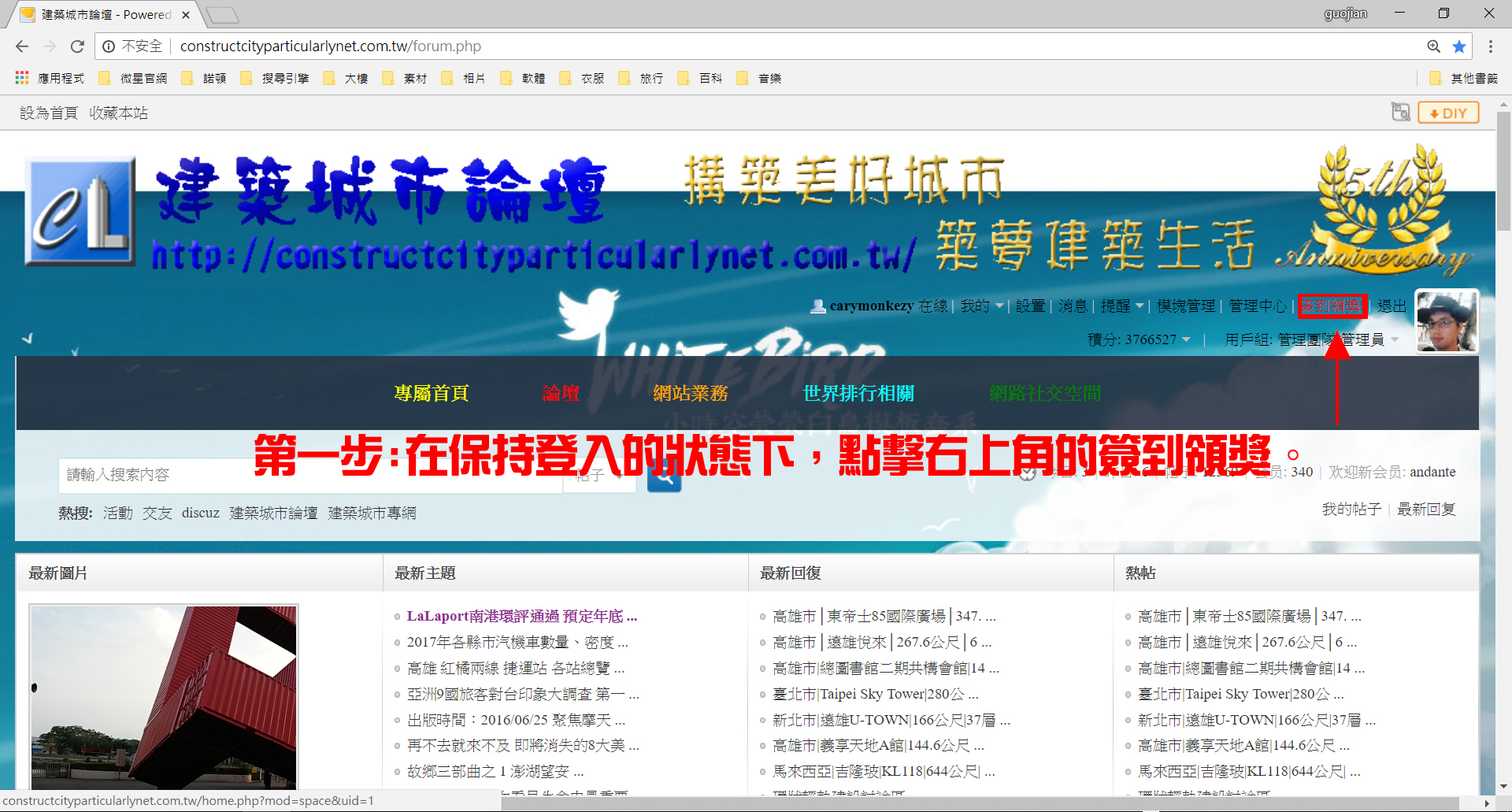Screen dimensions: 1512x812
Task: Bookmark page with the star icon
Action: pos(1459,46)
